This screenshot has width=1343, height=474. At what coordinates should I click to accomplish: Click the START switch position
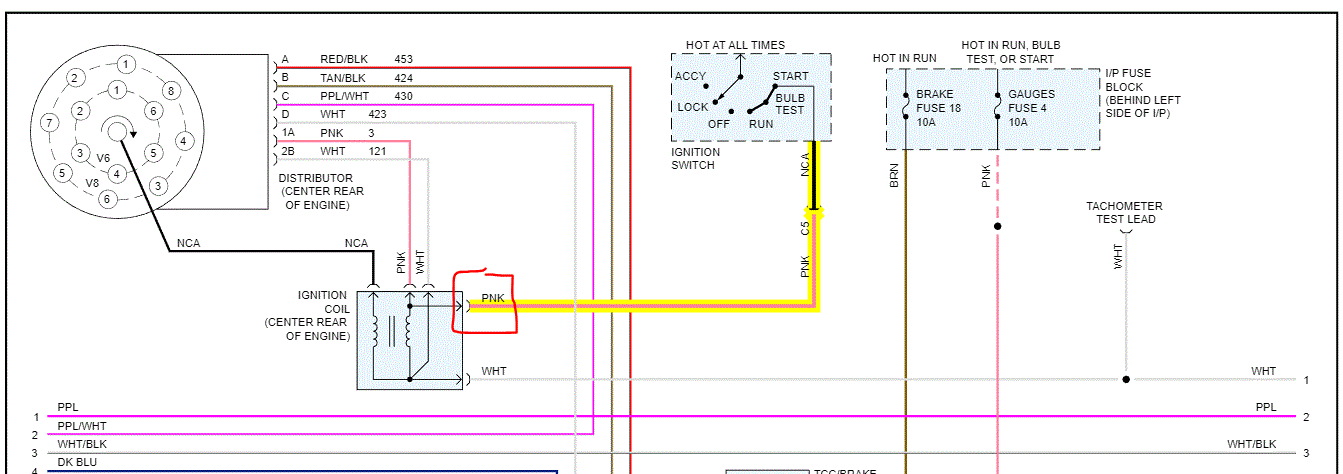point(791,76)
